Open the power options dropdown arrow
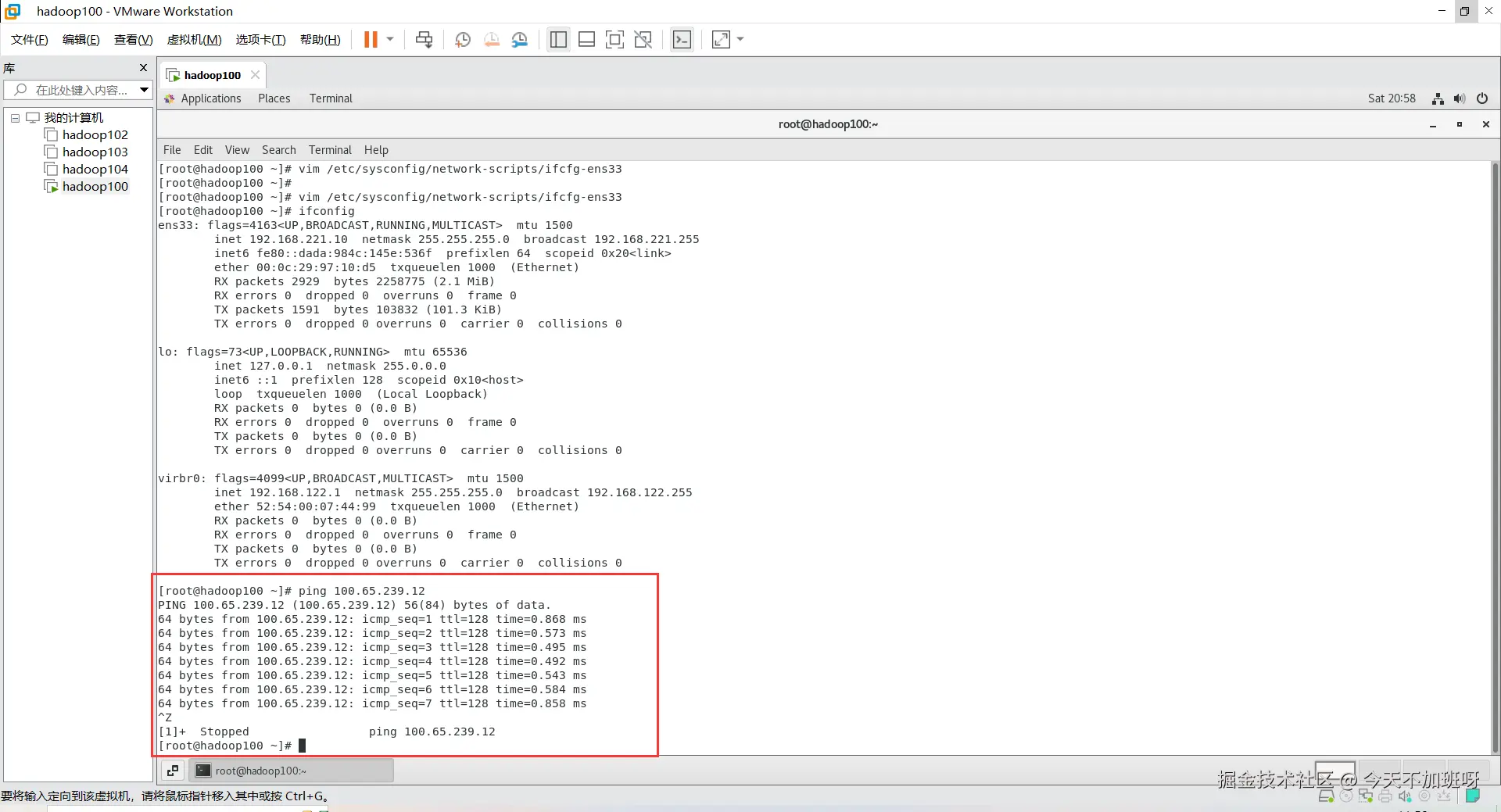Viewport: 1501px width, 812px height. [390, 40]
